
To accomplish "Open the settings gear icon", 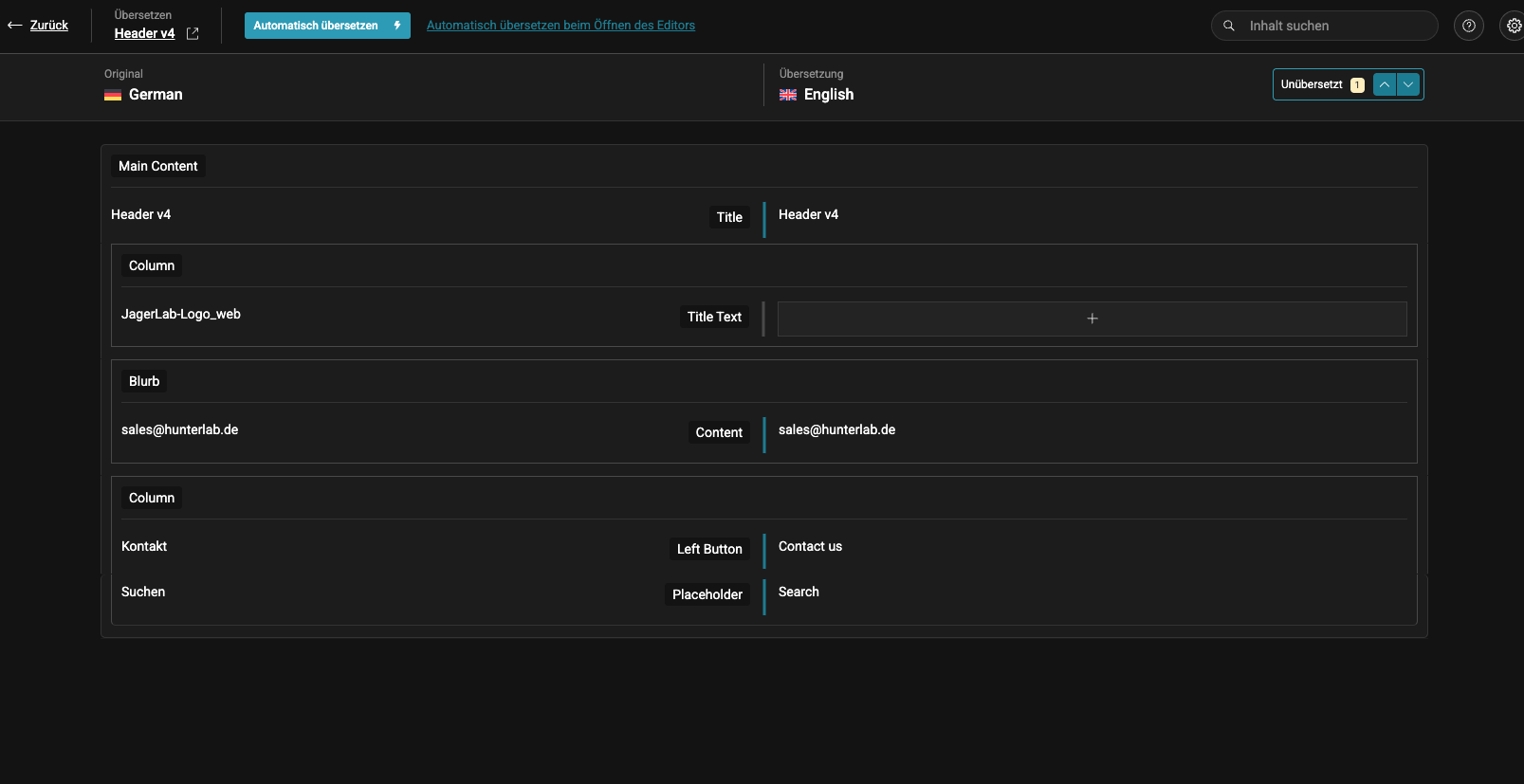I will [x=1514, y=26].
